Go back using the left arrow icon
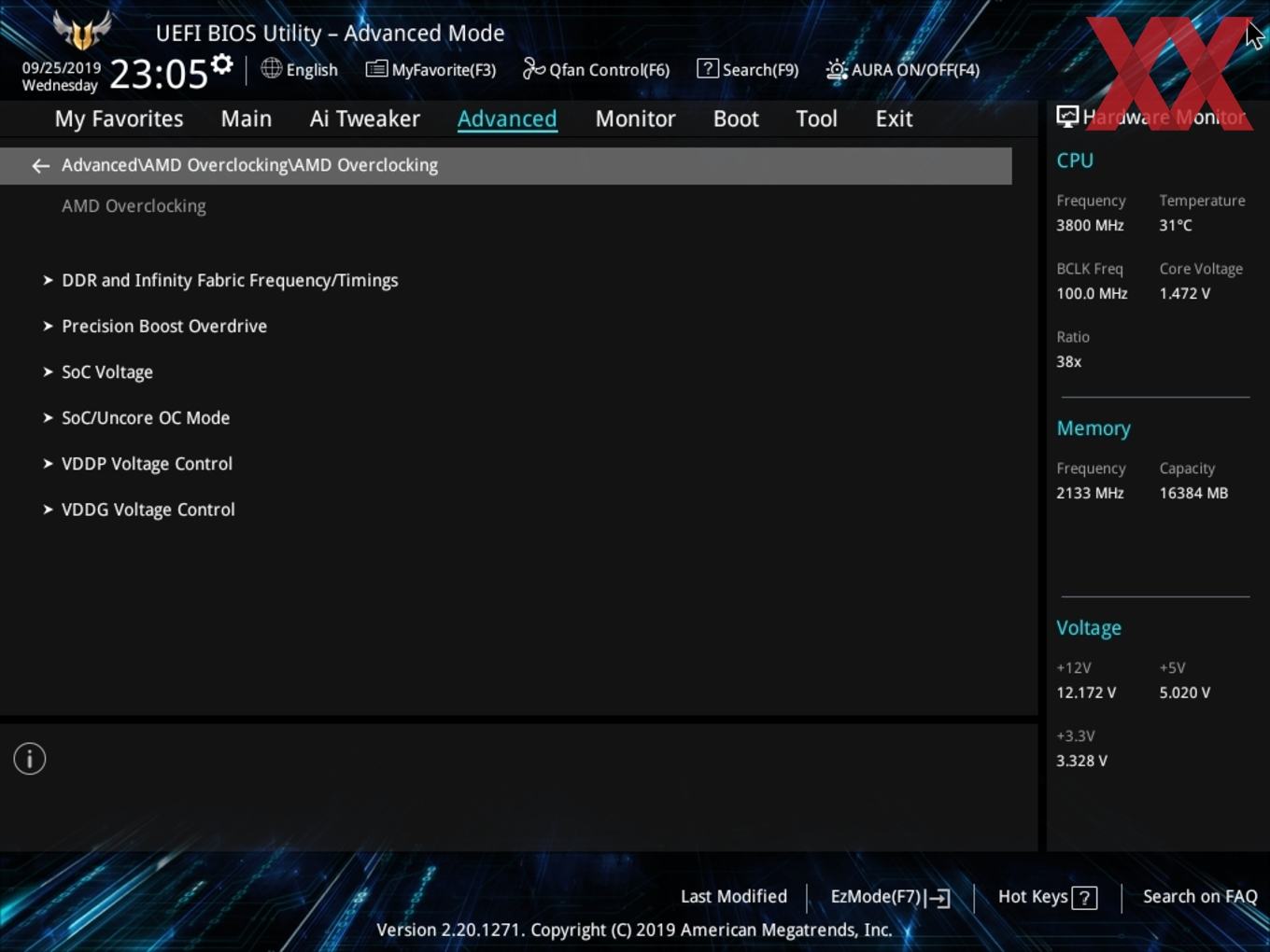This screenshot has width=1270, height=952. coord(40,165)
